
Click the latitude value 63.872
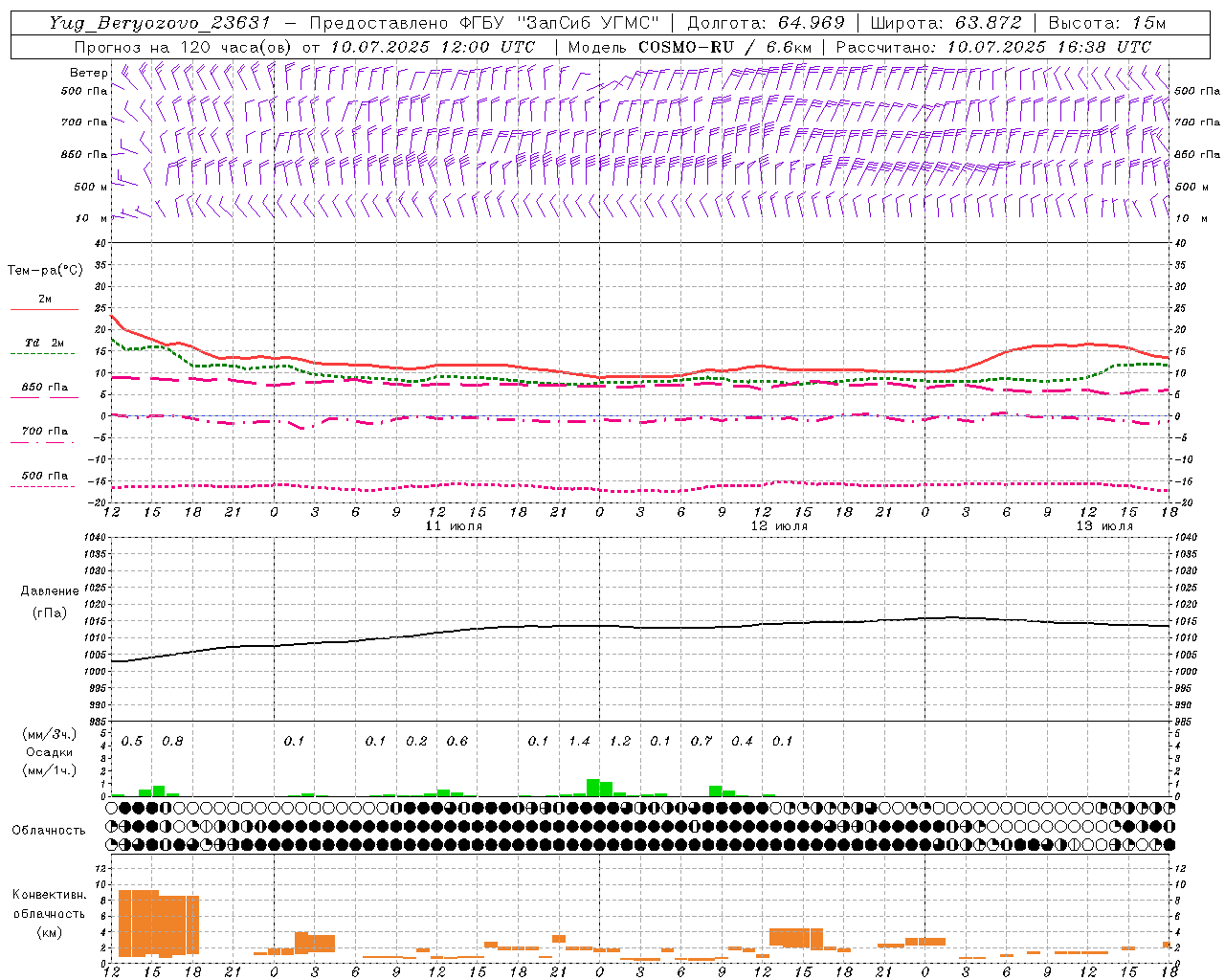[x=988, y=23]
